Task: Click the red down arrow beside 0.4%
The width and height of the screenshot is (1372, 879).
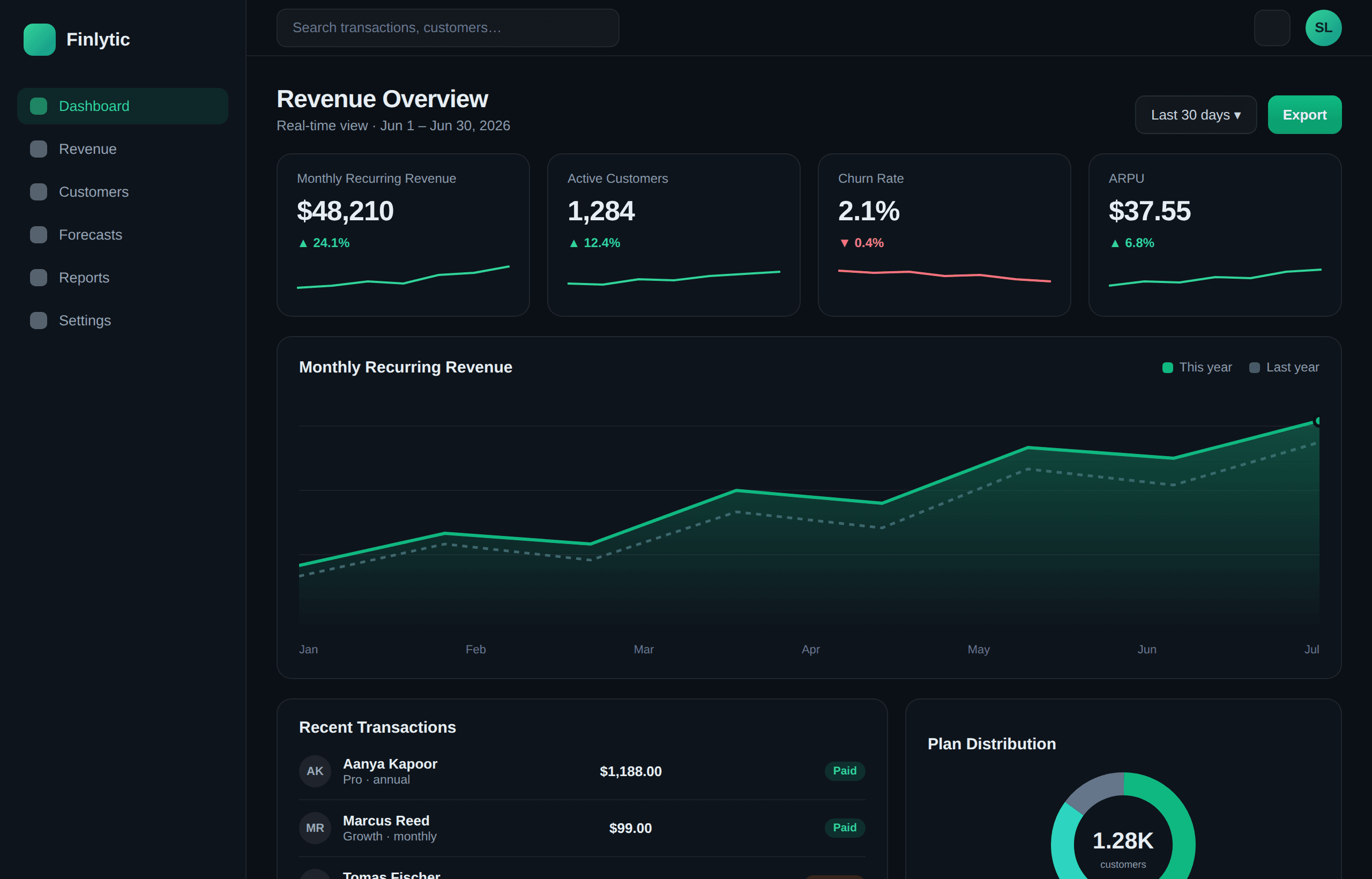Action: point(844,243)
